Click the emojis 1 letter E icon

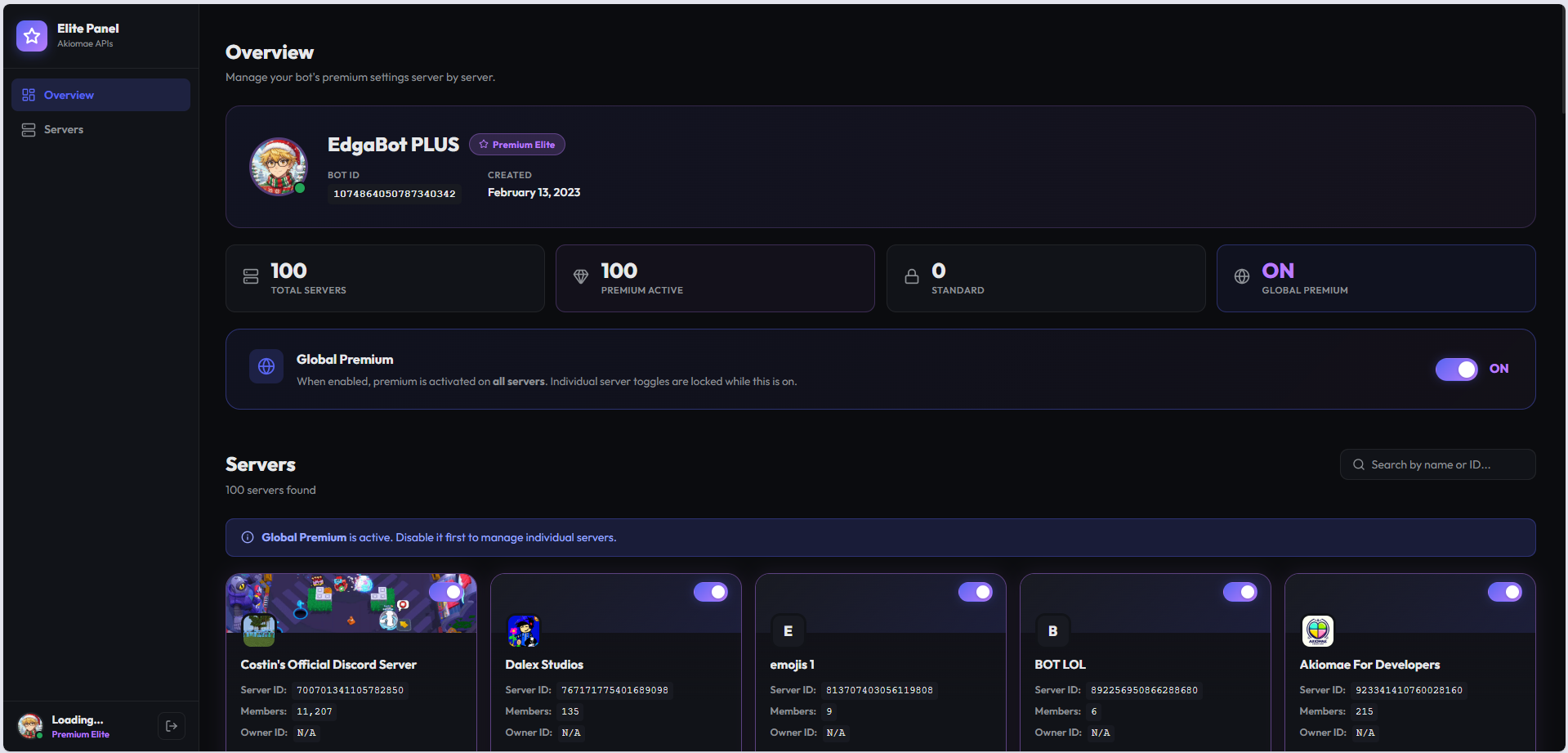[x=788, y=631]
